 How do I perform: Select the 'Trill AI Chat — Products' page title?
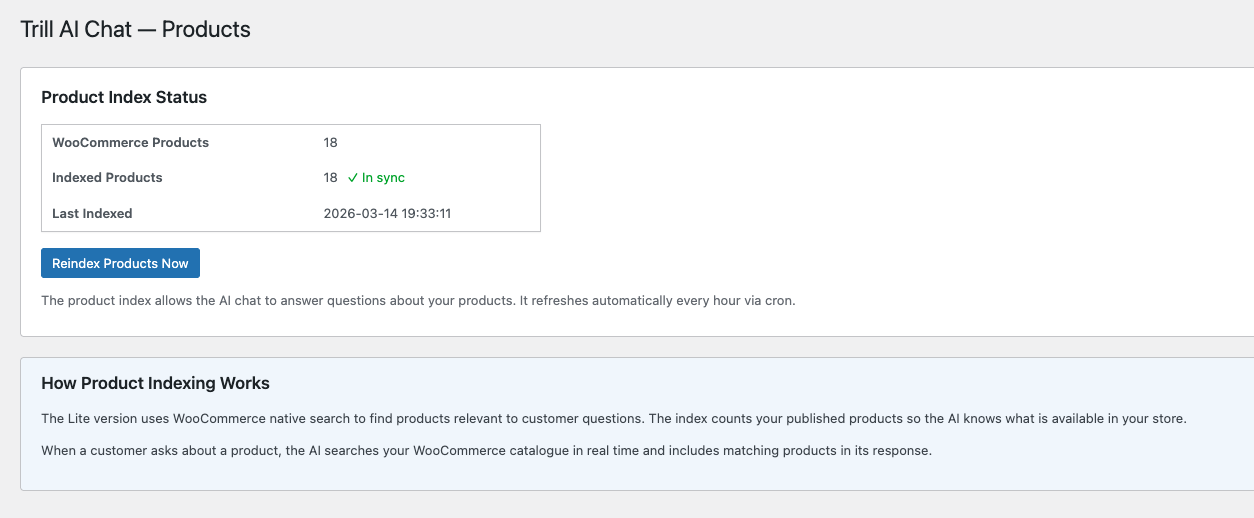tap(135, 30)
